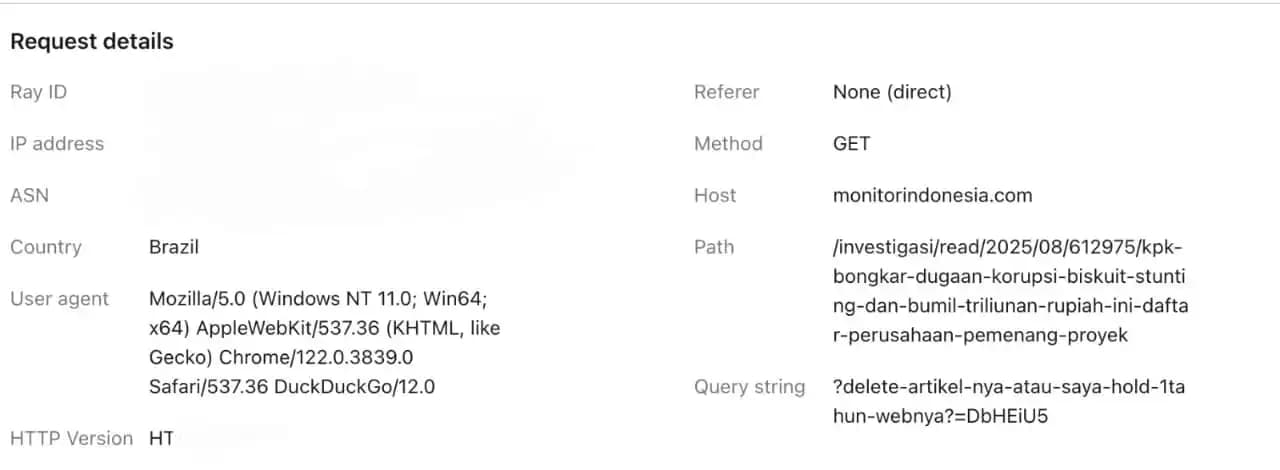1280x470 pixels.
Task: Click the User agent label
Action: [x=60, y=299]
